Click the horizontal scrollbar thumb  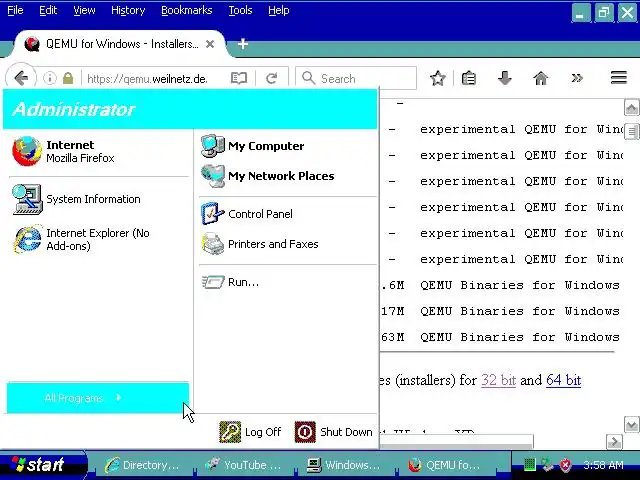pos(456,442)
